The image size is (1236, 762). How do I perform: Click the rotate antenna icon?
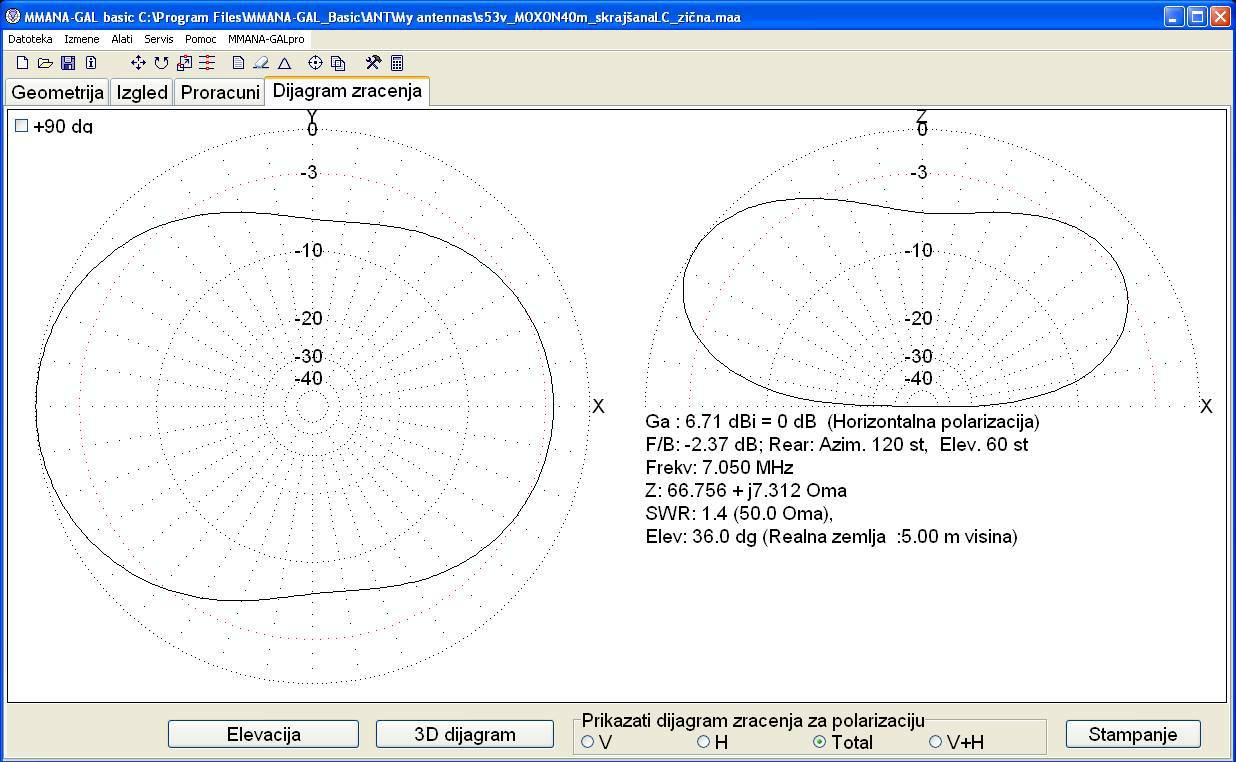[161, 63]
